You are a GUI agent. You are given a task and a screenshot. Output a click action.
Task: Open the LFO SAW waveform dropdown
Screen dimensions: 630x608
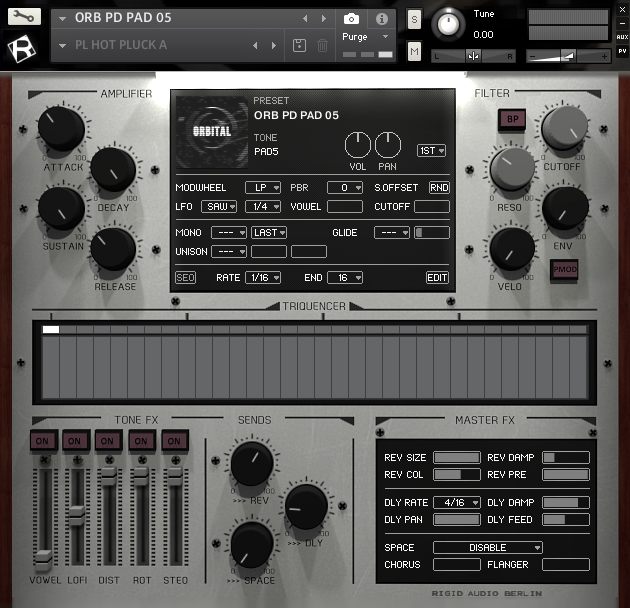219,207
